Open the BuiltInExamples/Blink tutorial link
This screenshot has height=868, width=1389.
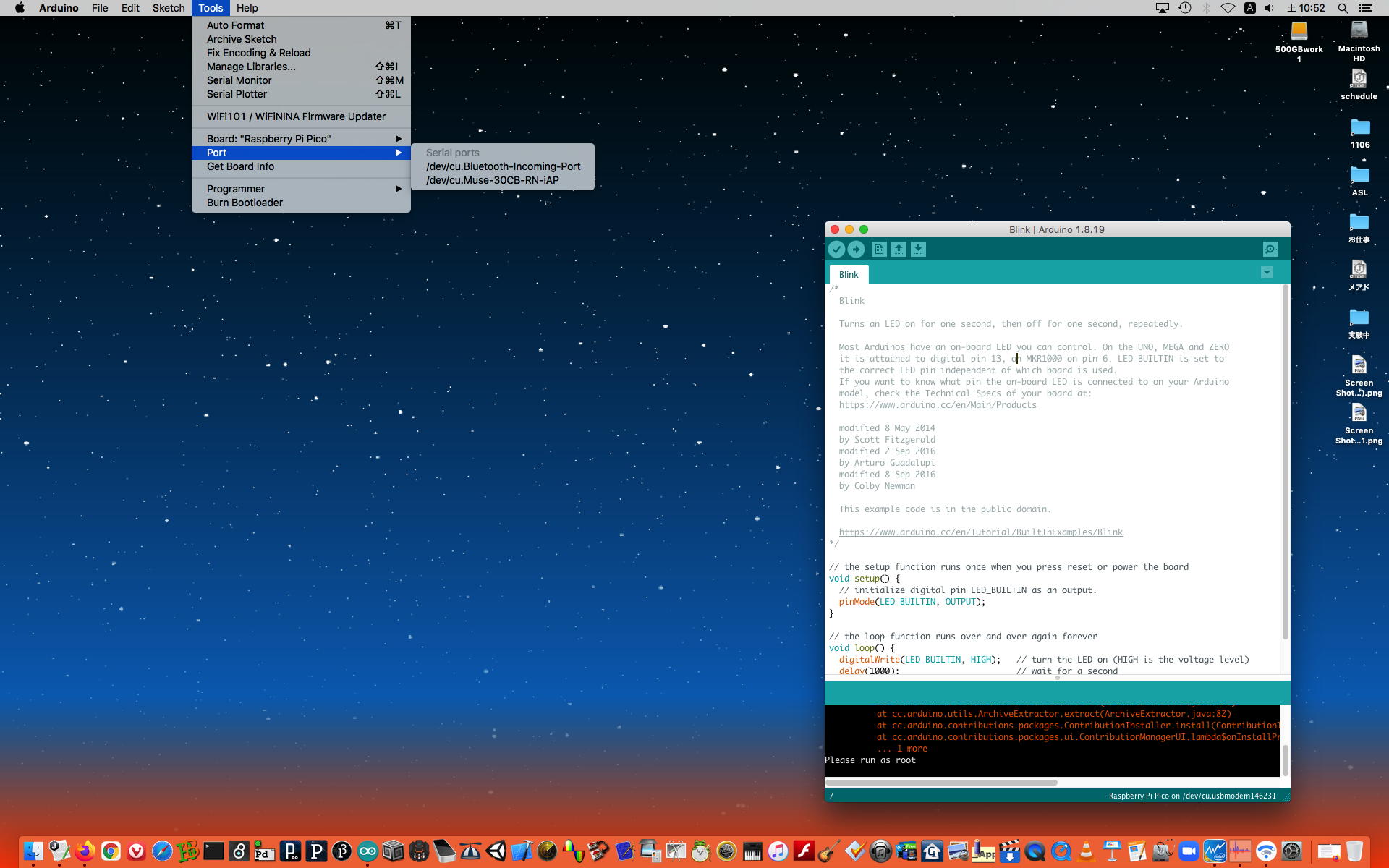point(980,532)
